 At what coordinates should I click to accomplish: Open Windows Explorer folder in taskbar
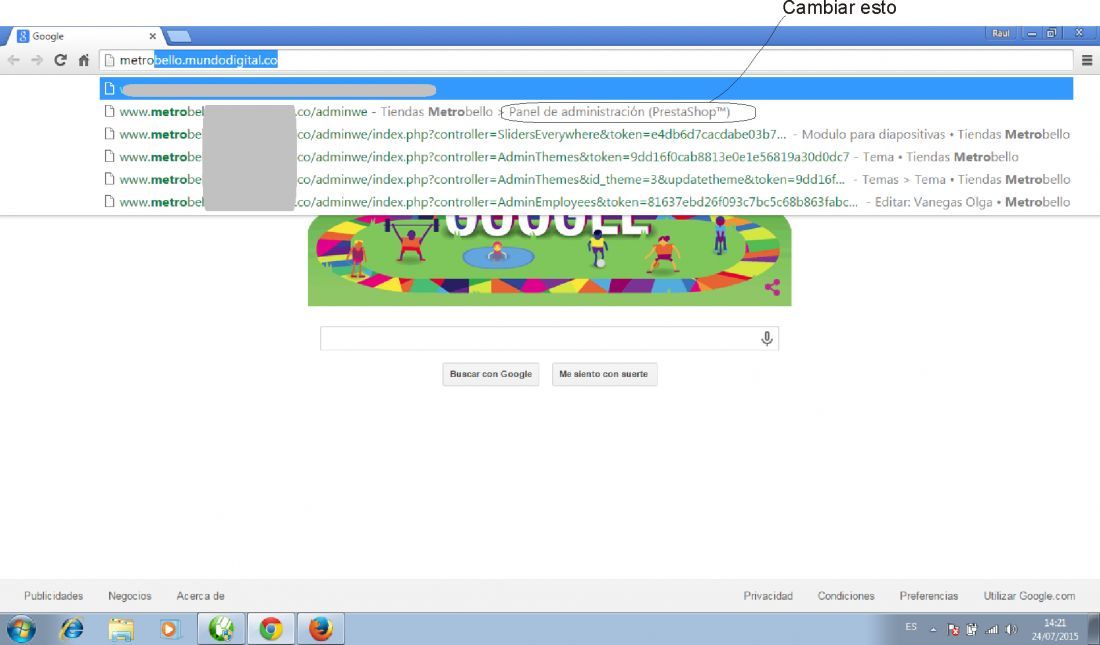[121, 628]
